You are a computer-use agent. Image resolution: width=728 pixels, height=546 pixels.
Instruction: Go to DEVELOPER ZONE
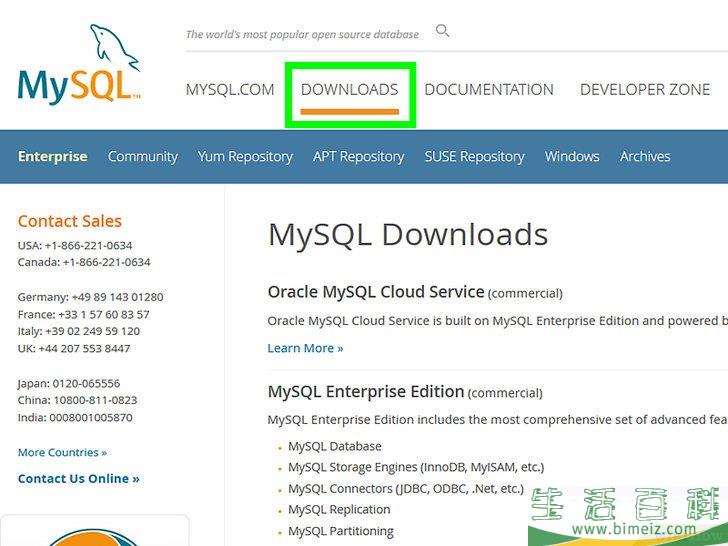[x=645, y=89]
